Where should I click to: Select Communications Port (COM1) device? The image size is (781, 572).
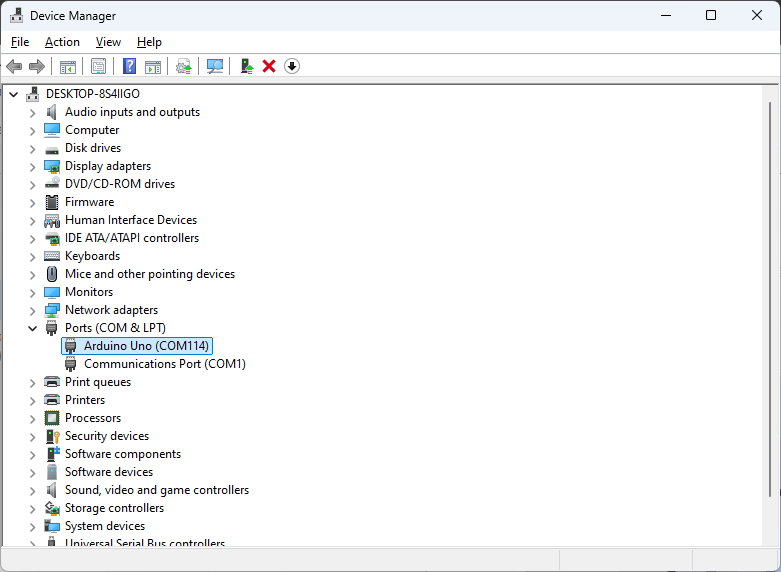pyautogui.click(x=164, y=364)
